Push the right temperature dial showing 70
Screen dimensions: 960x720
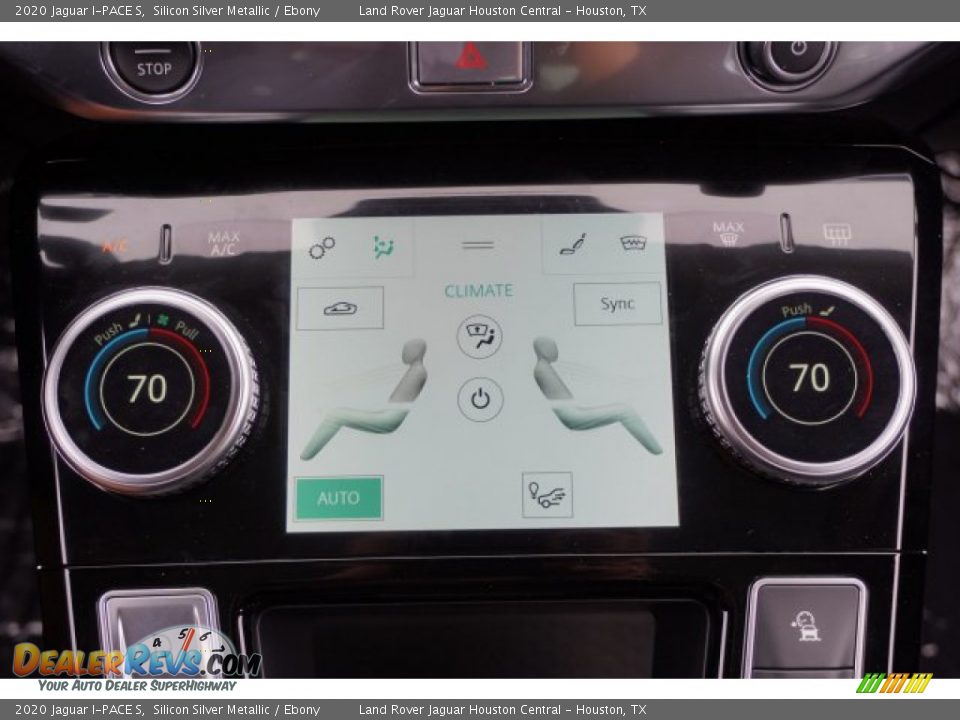coord(808,379)
